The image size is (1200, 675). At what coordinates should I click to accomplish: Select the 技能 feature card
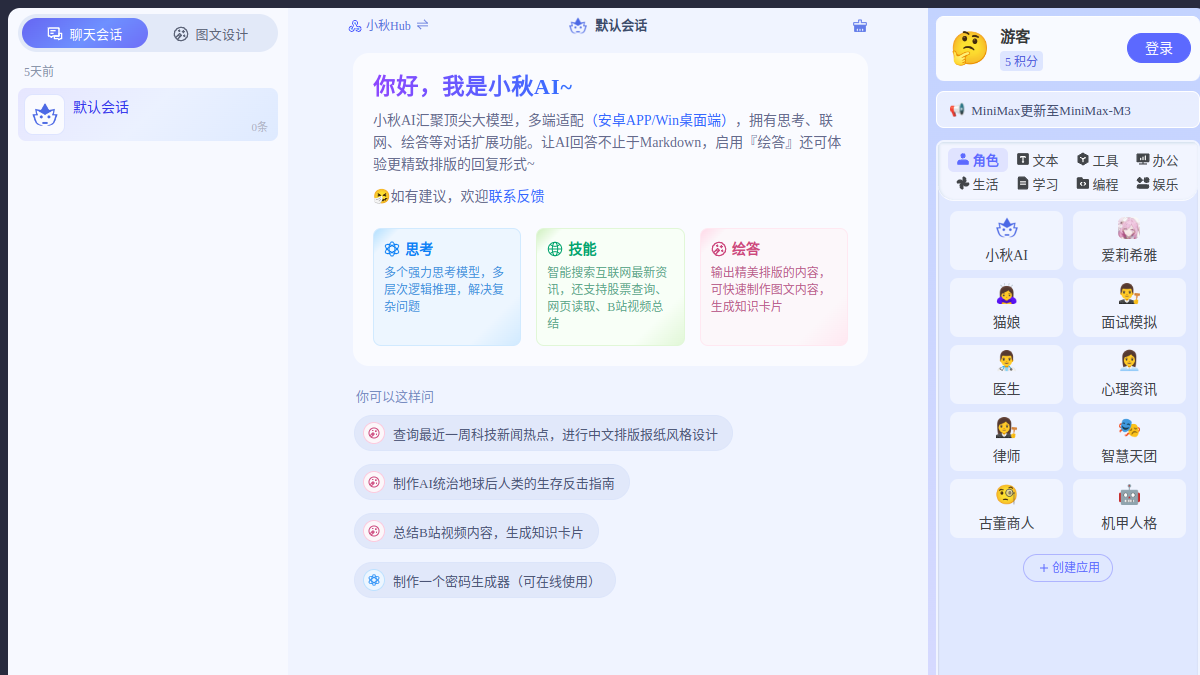[x=610, y=287]
